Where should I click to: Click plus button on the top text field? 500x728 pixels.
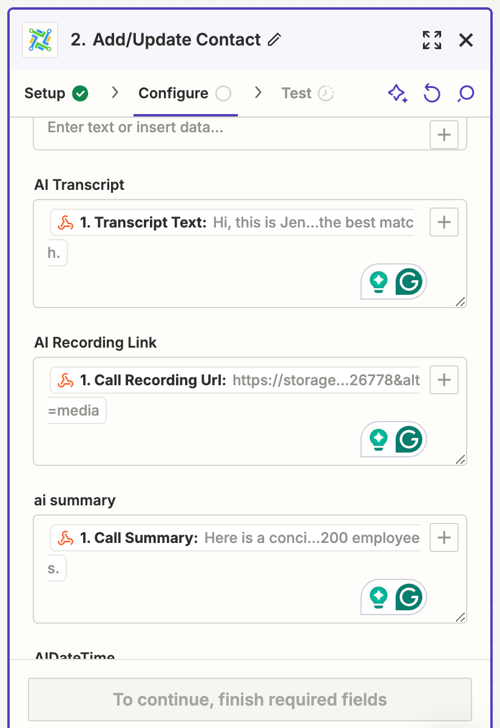tap(444, 135)
